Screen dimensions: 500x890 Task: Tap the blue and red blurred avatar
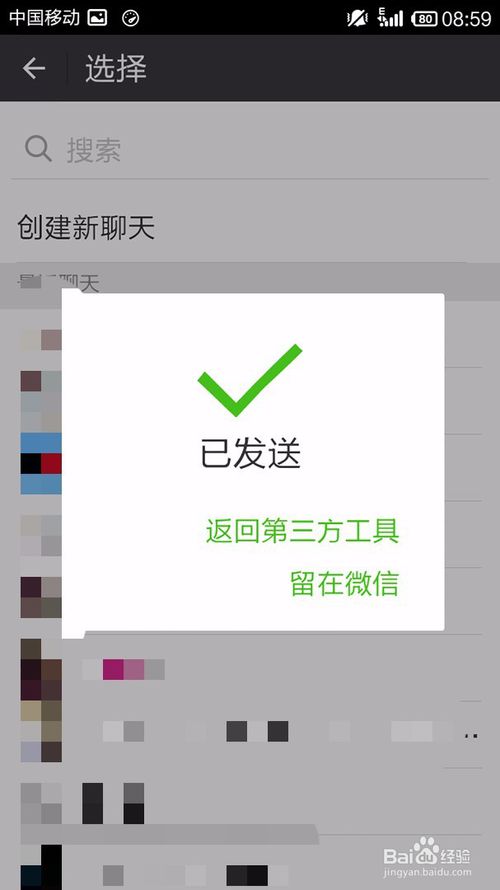[x=41, y=463]
